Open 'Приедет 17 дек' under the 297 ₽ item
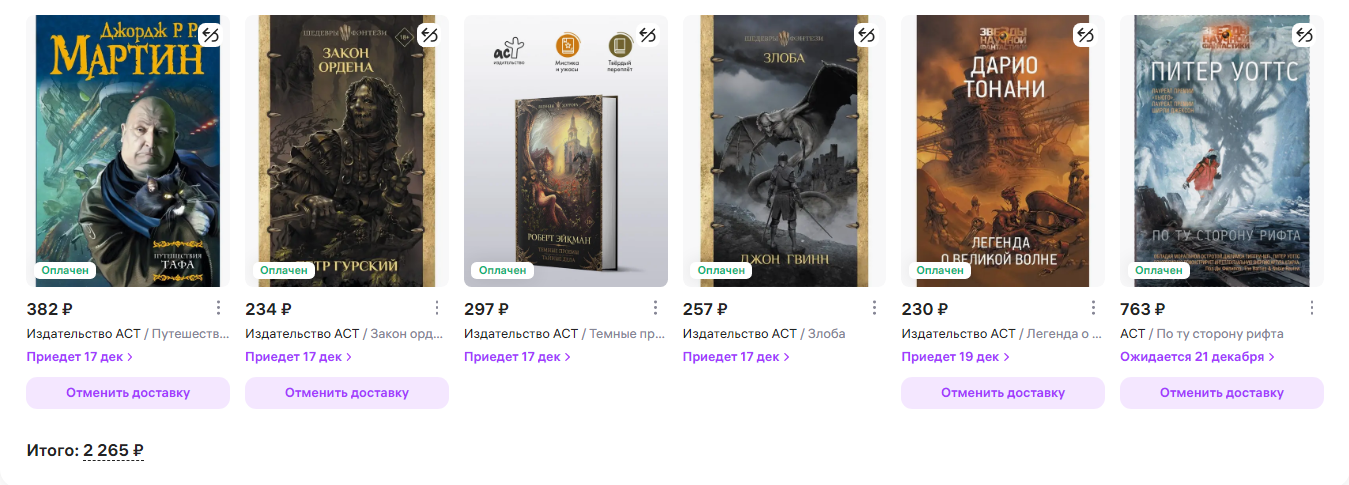 [517, 357]
